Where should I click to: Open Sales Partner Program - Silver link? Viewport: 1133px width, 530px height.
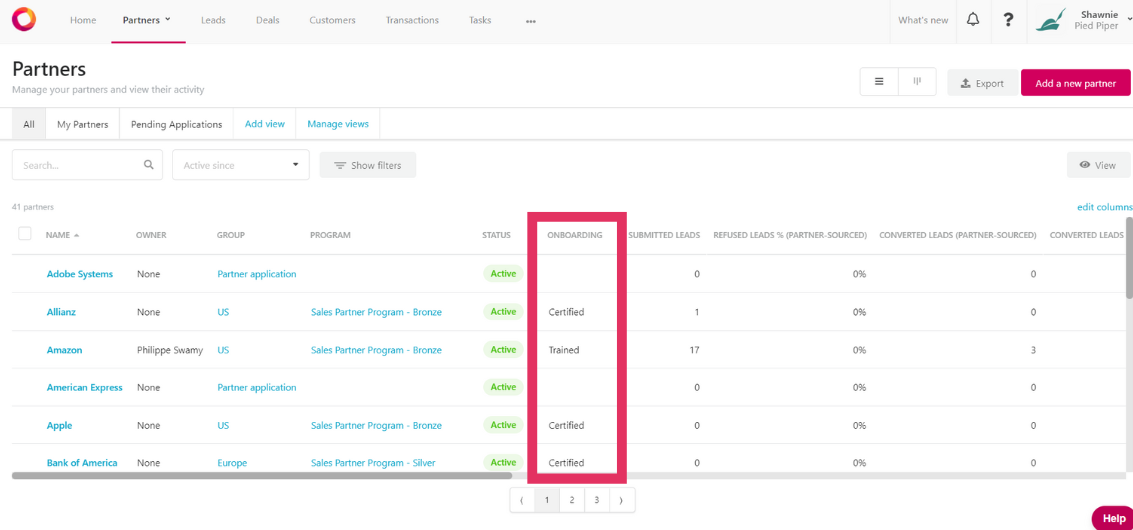(373, 462)
